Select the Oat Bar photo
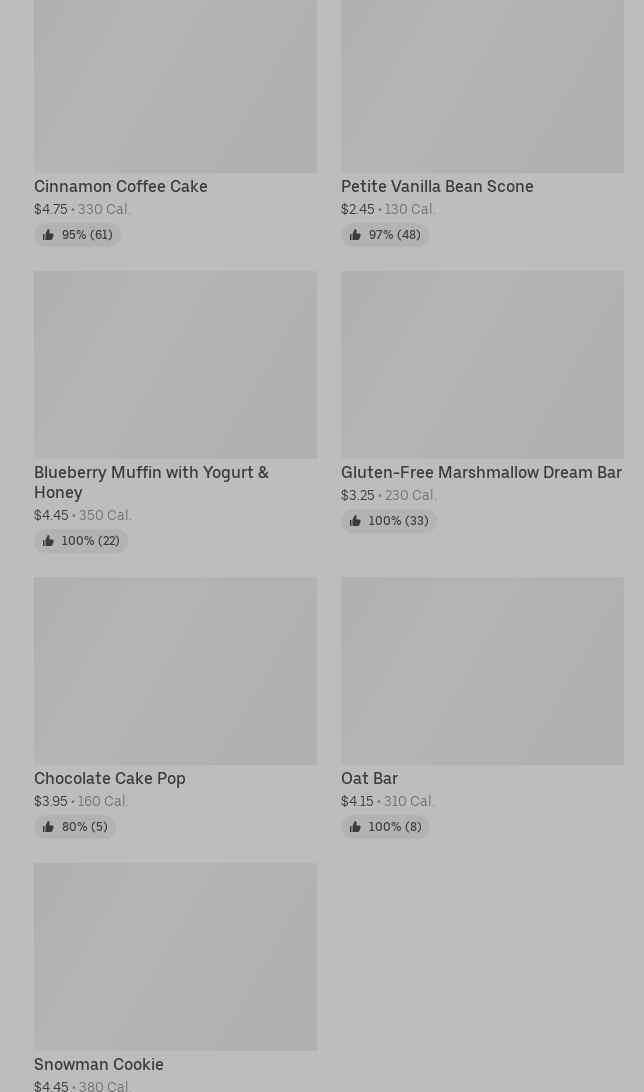This screenshot has width=644, height=1092. [482, 670]
